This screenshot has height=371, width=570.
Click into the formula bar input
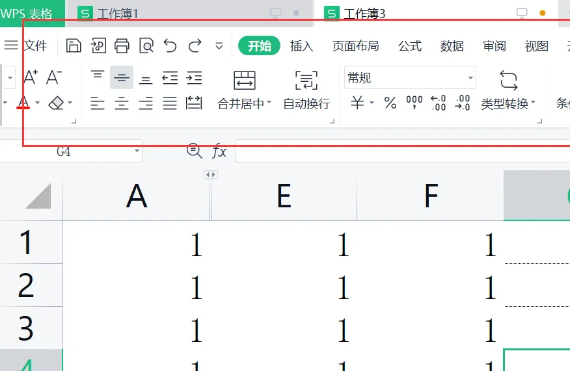coord(403,151)
